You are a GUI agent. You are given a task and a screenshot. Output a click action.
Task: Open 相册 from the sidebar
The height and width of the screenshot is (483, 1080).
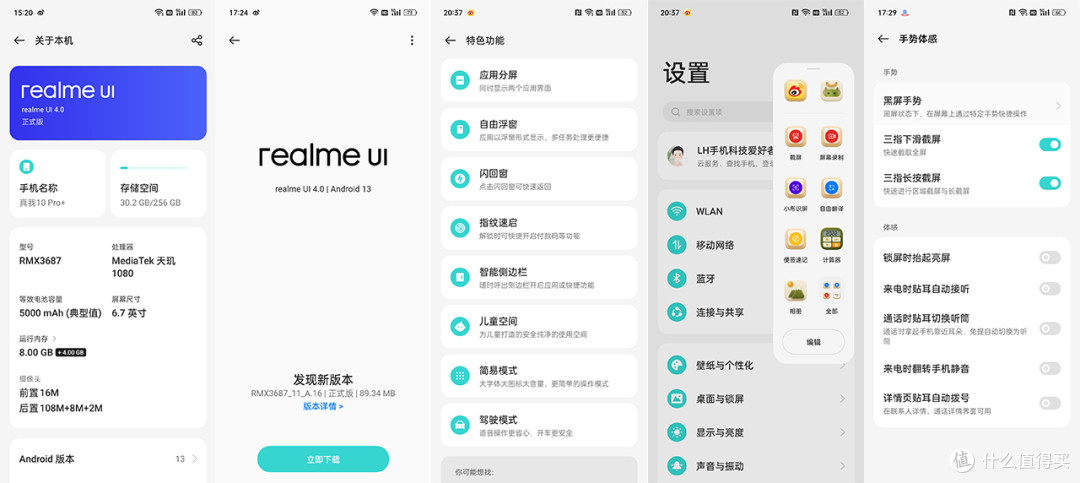point(795,296)
